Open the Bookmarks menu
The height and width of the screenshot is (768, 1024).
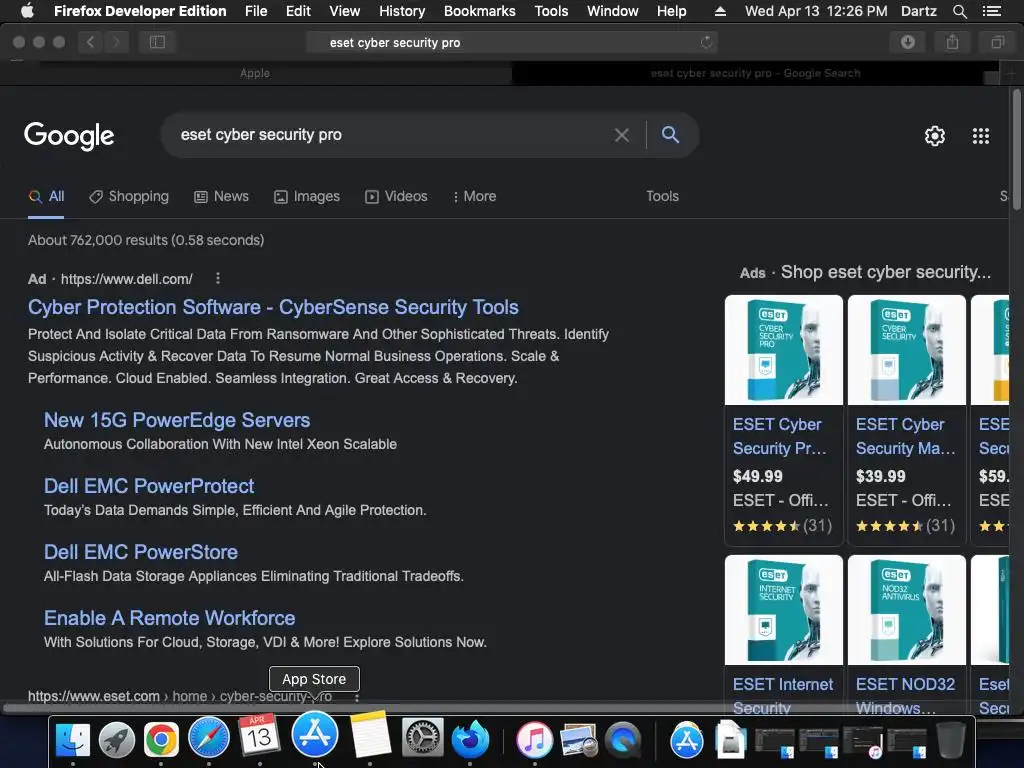click(479, 11)
